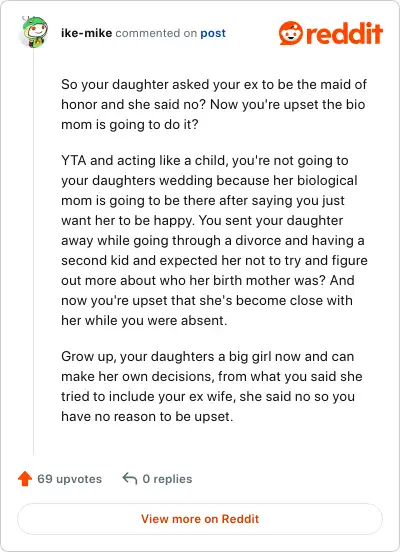Click the line 'have no reason to be upset.'
The width and height of the screenshot is (400, 552).
point(147,416)
